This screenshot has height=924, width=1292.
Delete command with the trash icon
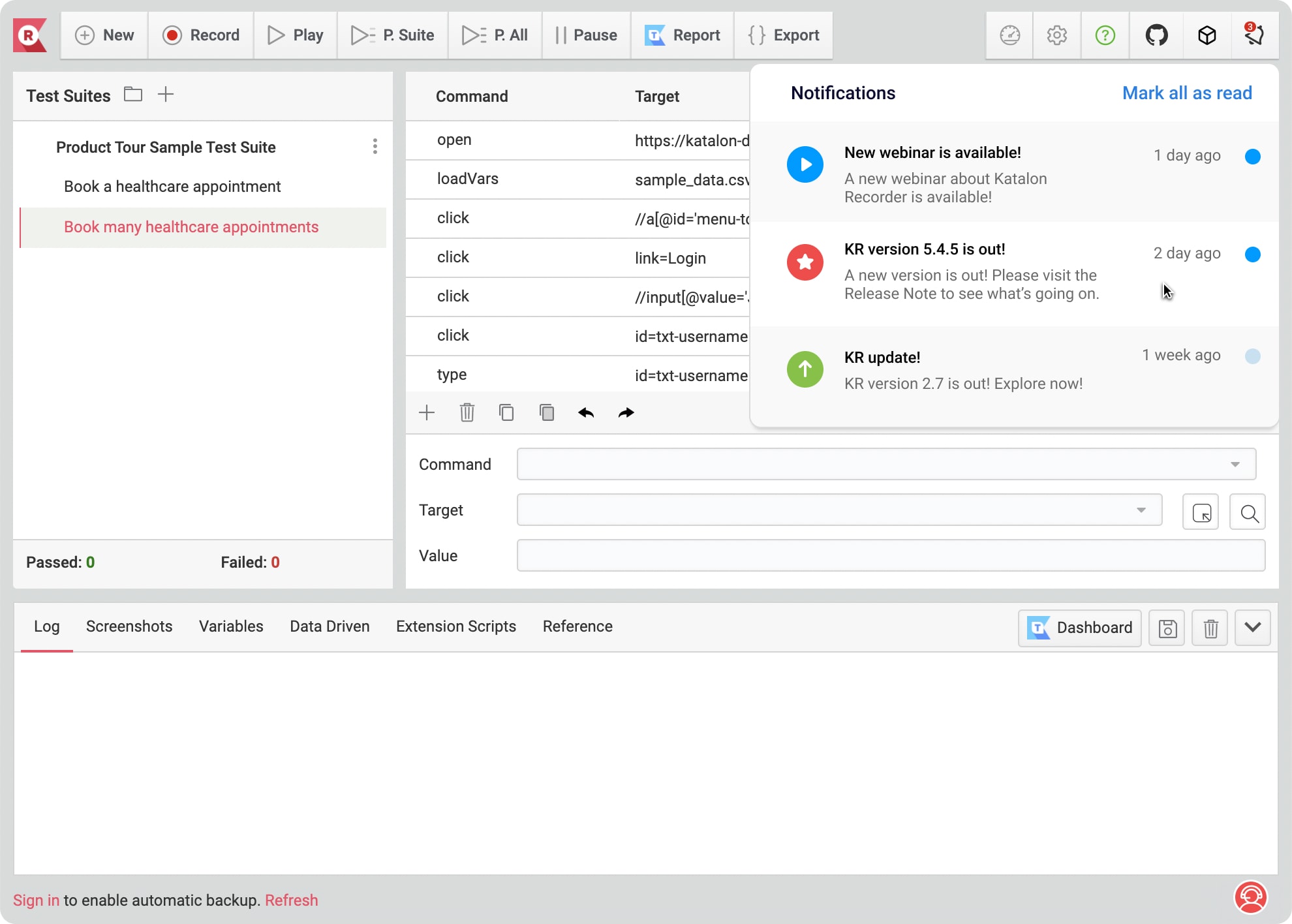pyautogui.click(x=467, y=412)
